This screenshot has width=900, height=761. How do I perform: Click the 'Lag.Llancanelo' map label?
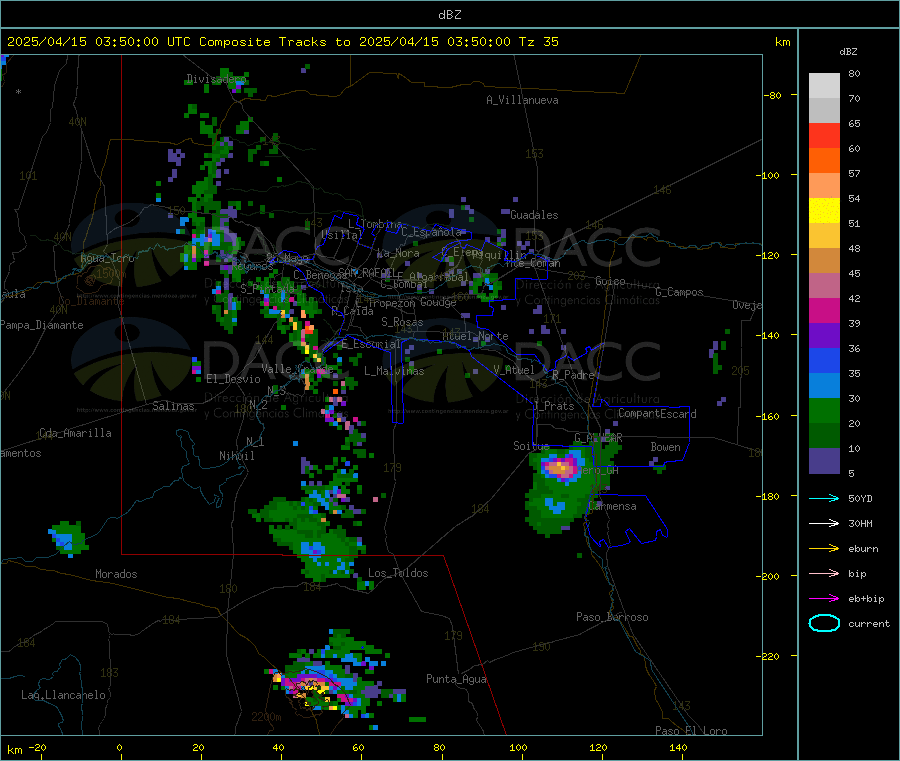(63, 695)
